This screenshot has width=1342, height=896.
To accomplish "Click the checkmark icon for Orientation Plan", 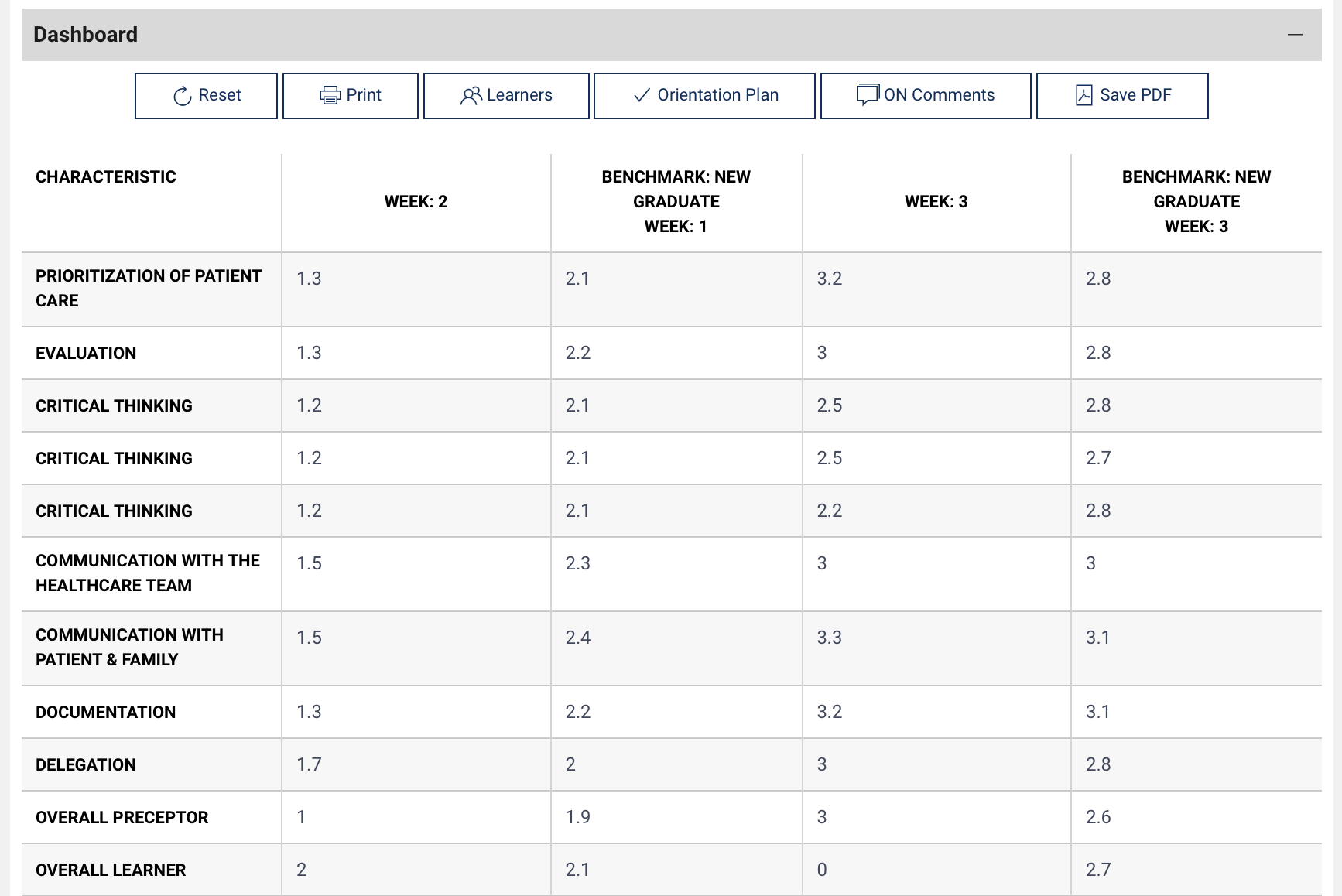I will pos(642,95).
